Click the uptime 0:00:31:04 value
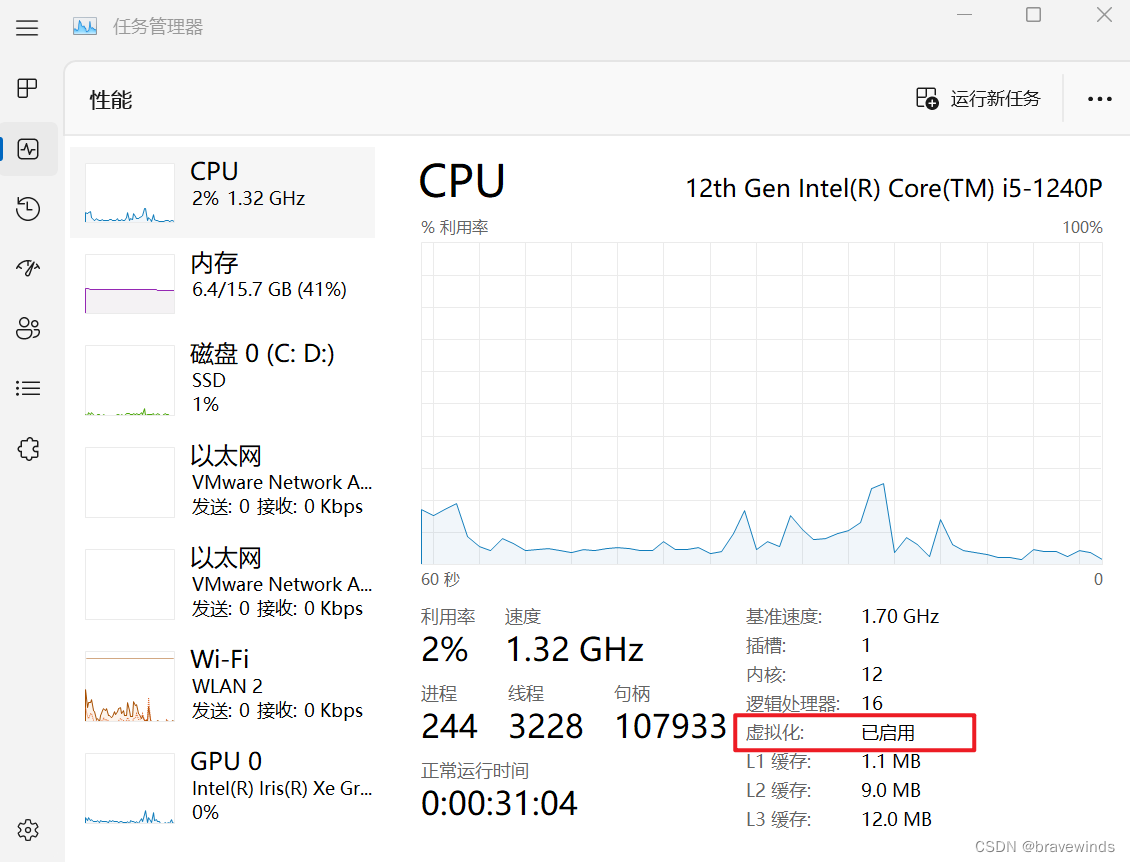1130x862 pixels. (x=499, y=803)
